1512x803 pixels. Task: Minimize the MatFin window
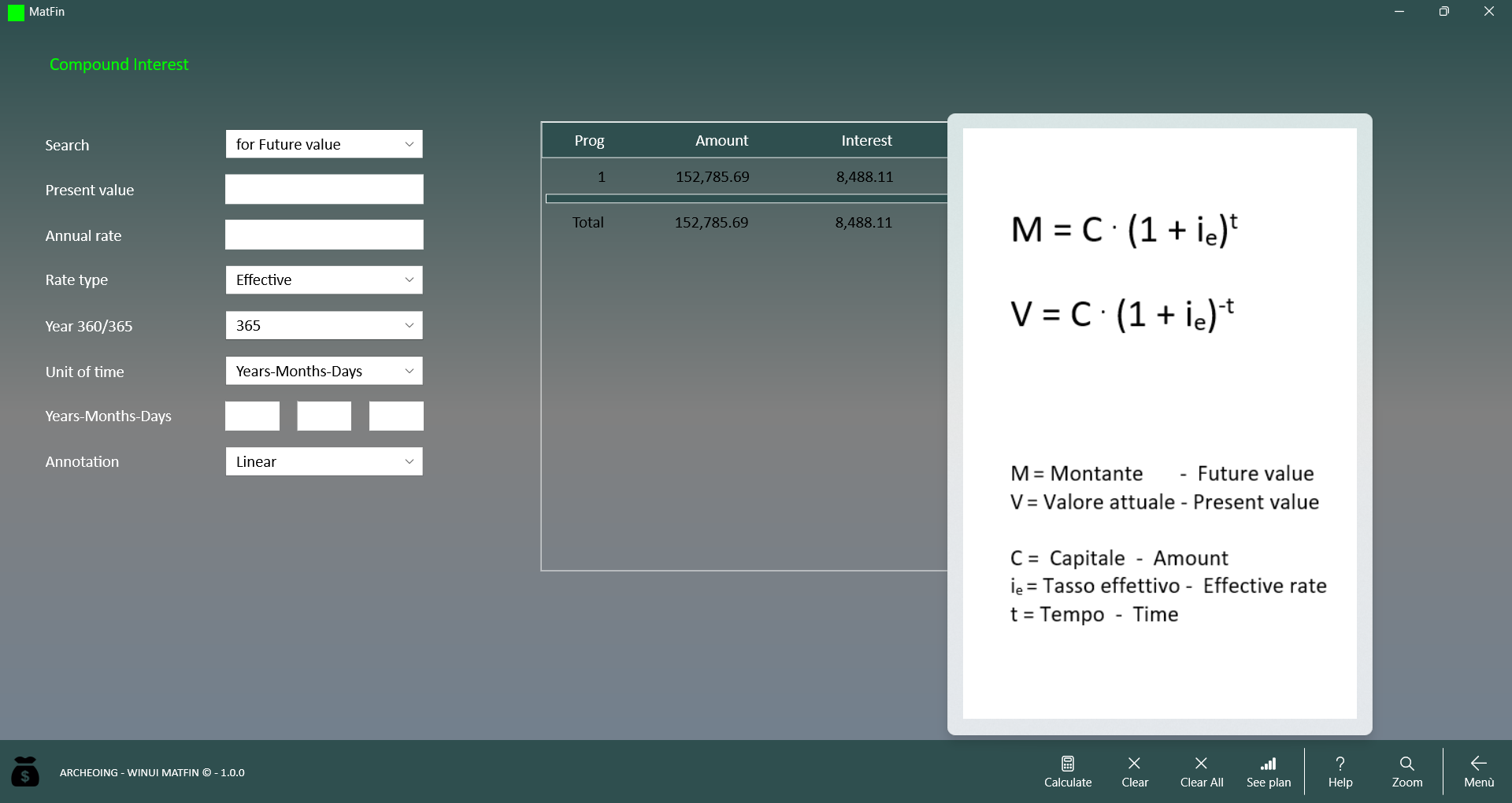pyautogui.click(x=1399, y=11)
